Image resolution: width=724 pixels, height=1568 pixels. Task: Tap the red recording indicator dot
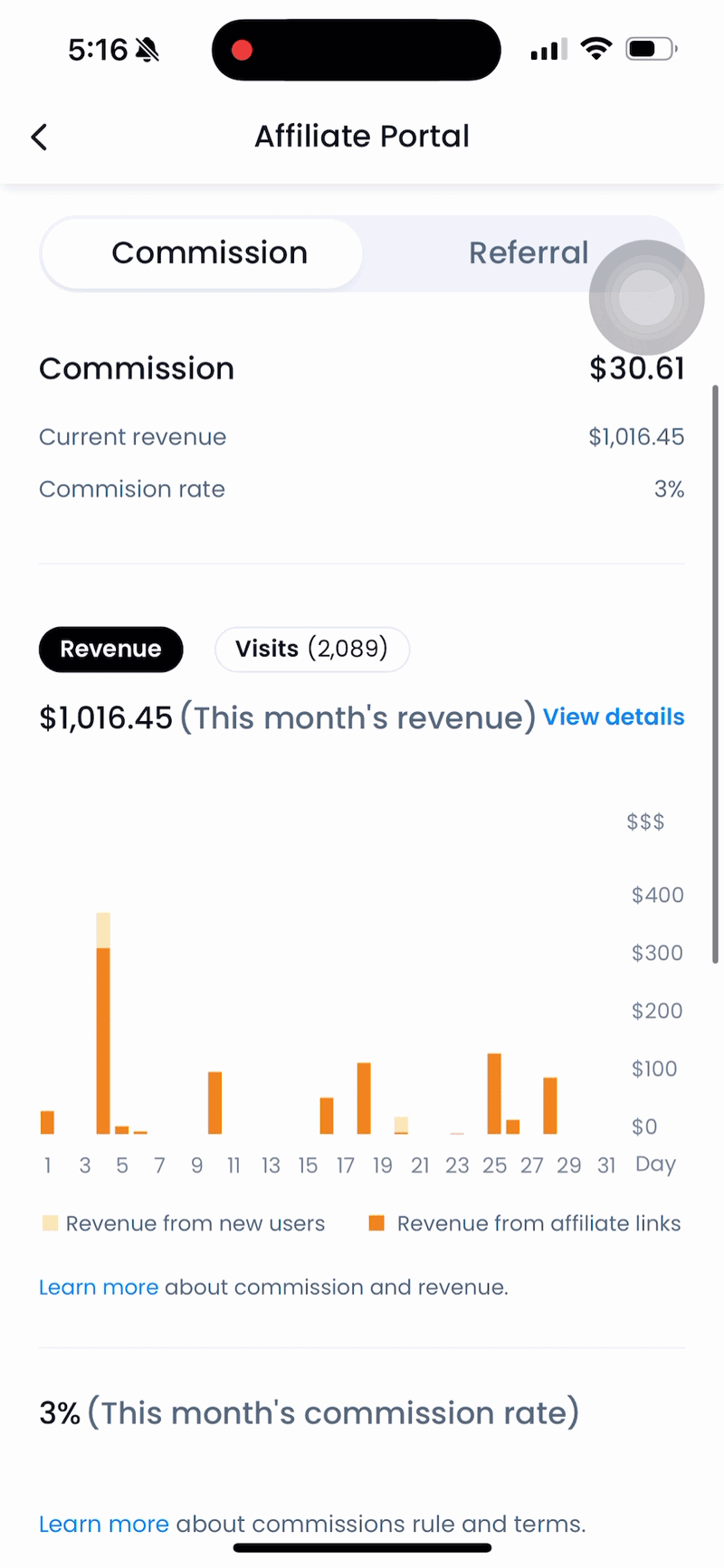coord(242,50)
